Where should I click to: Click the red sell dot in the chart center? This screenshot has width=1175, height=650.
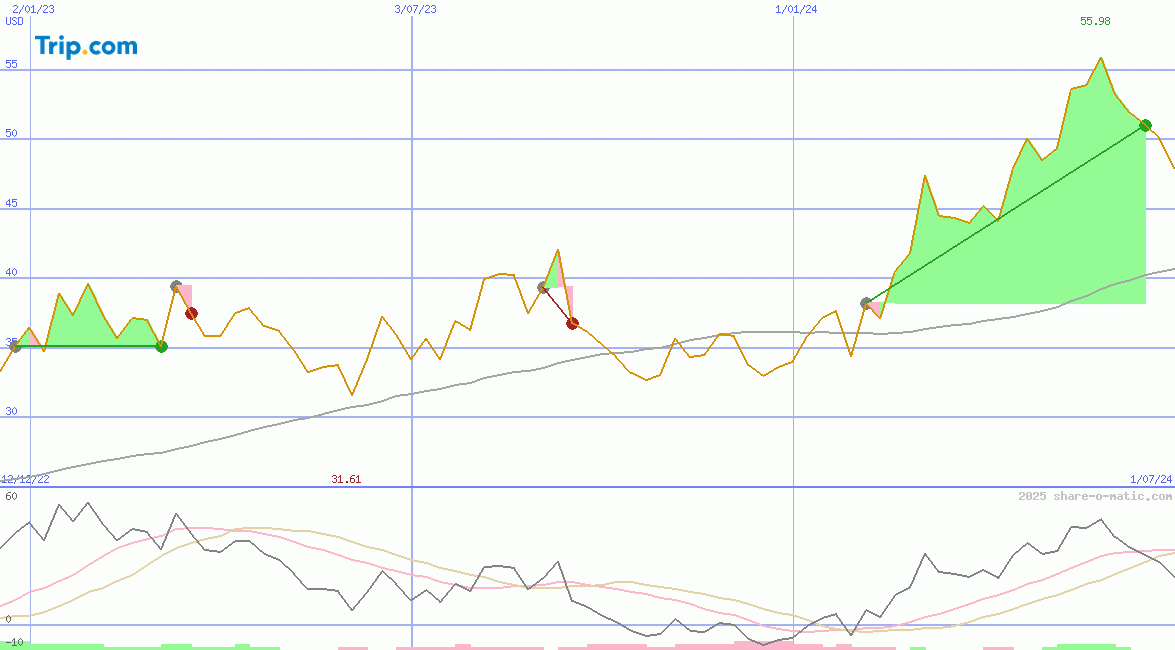[572, 322]
